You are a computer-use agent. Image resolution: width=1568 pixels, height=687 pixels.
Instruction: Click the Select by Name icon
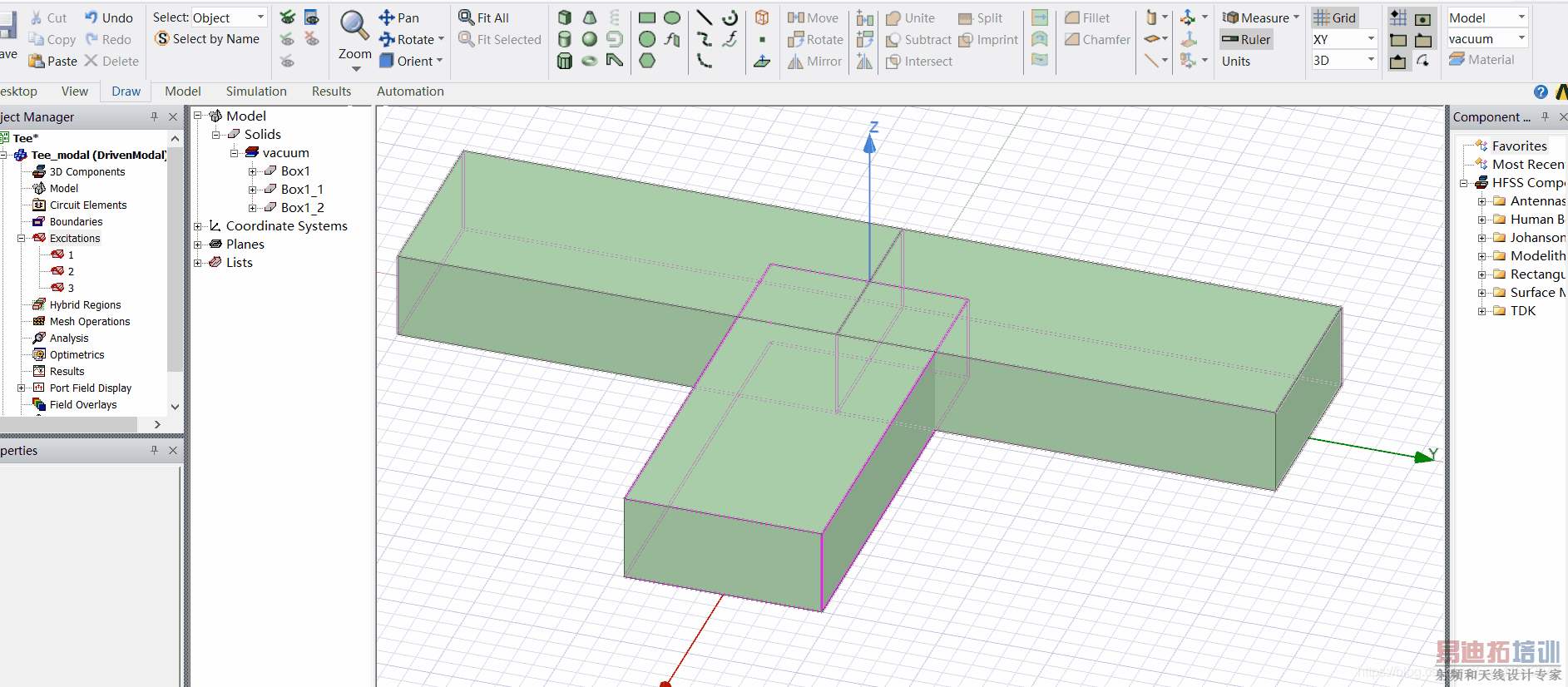162,39
